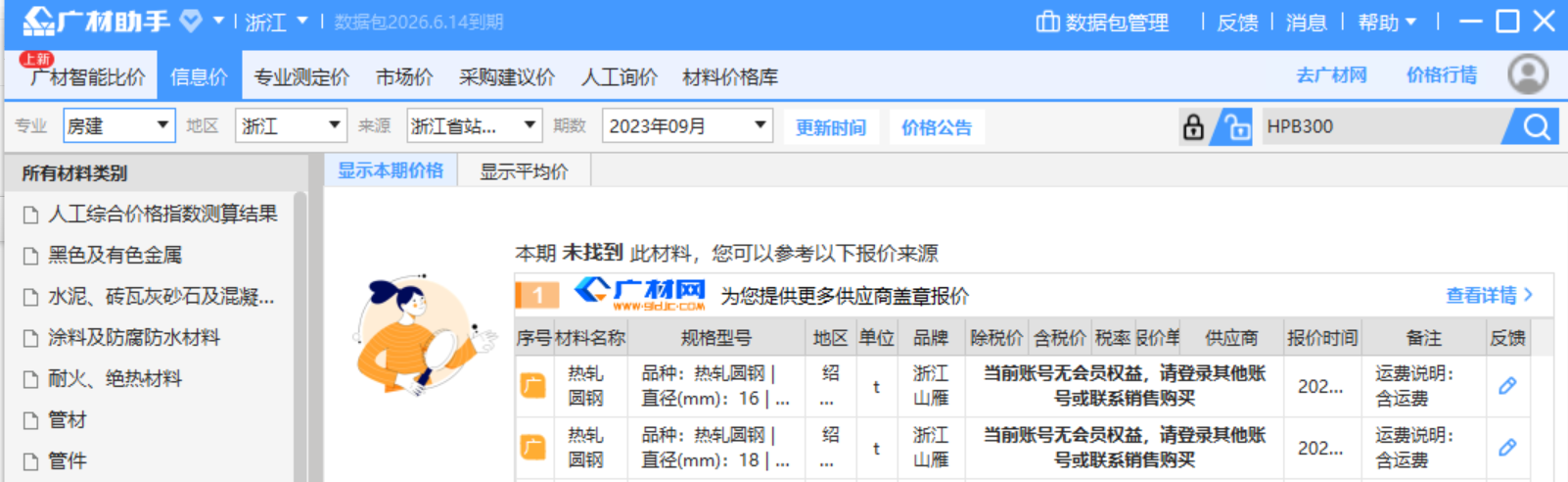
Task: Click feedback pencil icon for 直径 18 row
Action: pyautogui.click(x=1507, y=448)
